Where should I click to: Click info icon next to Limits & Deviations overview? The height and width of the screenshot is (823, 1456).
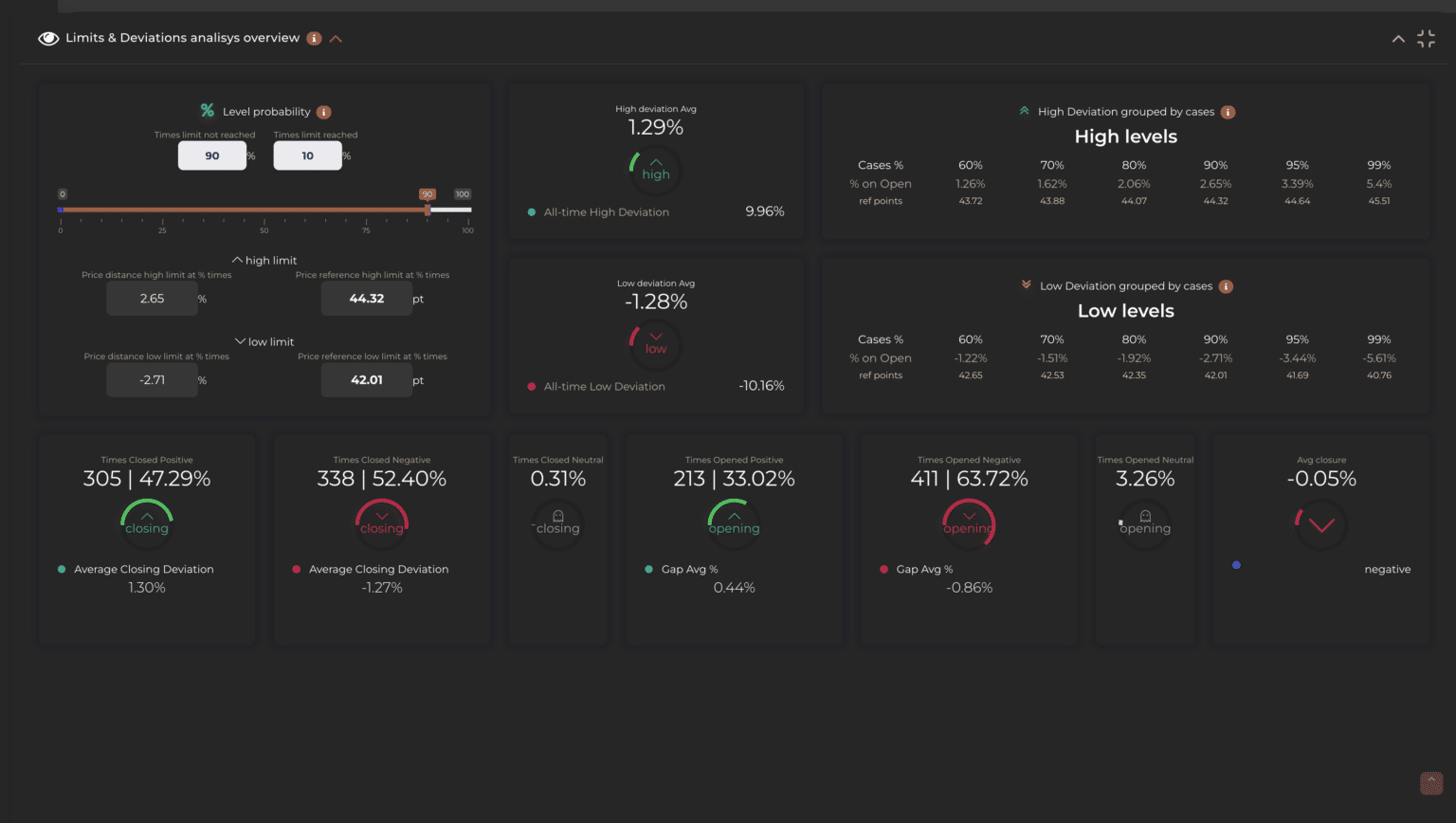click(314, 39)
